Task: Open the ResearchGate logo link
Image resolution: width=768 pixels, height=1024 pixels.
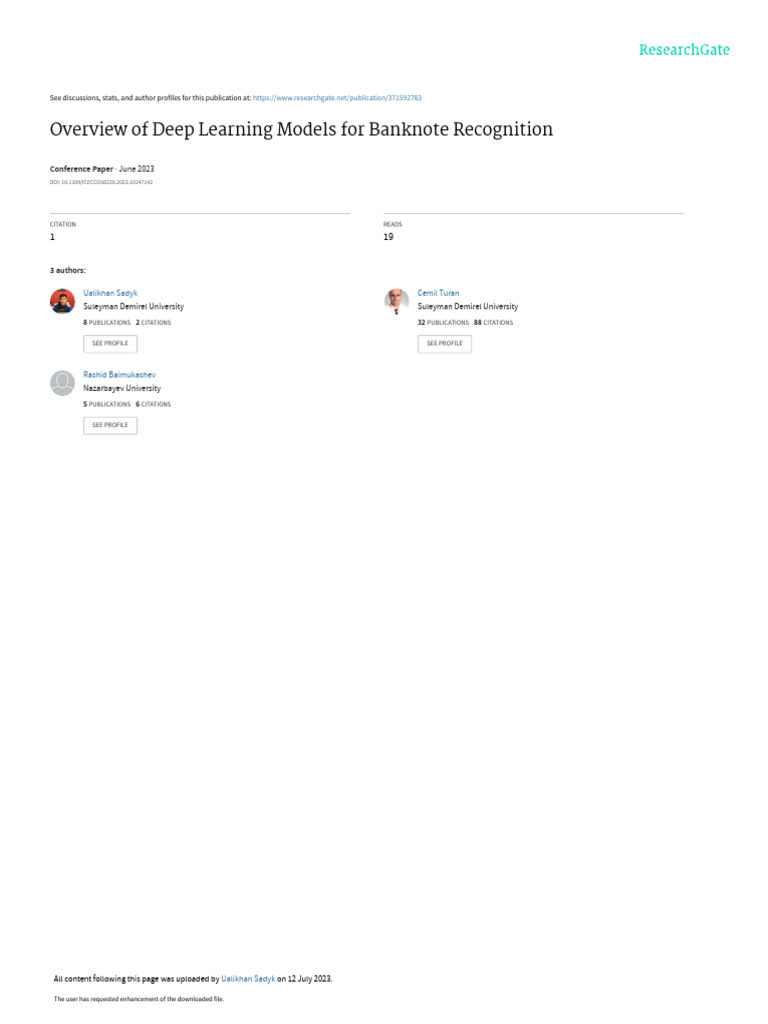Action: point(684,50)
